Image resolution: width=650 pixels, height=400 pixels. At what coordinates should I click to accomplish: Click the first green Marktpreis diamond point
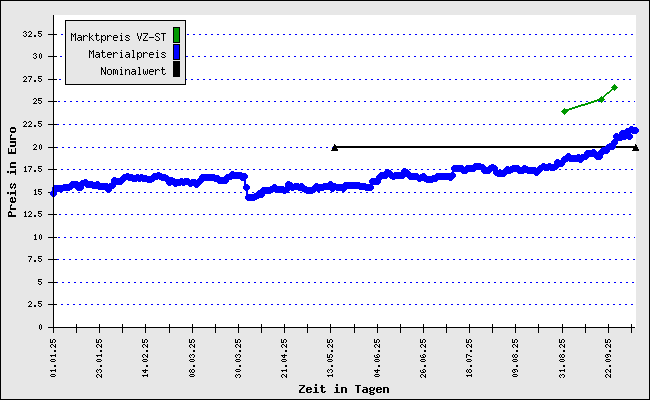565,111
